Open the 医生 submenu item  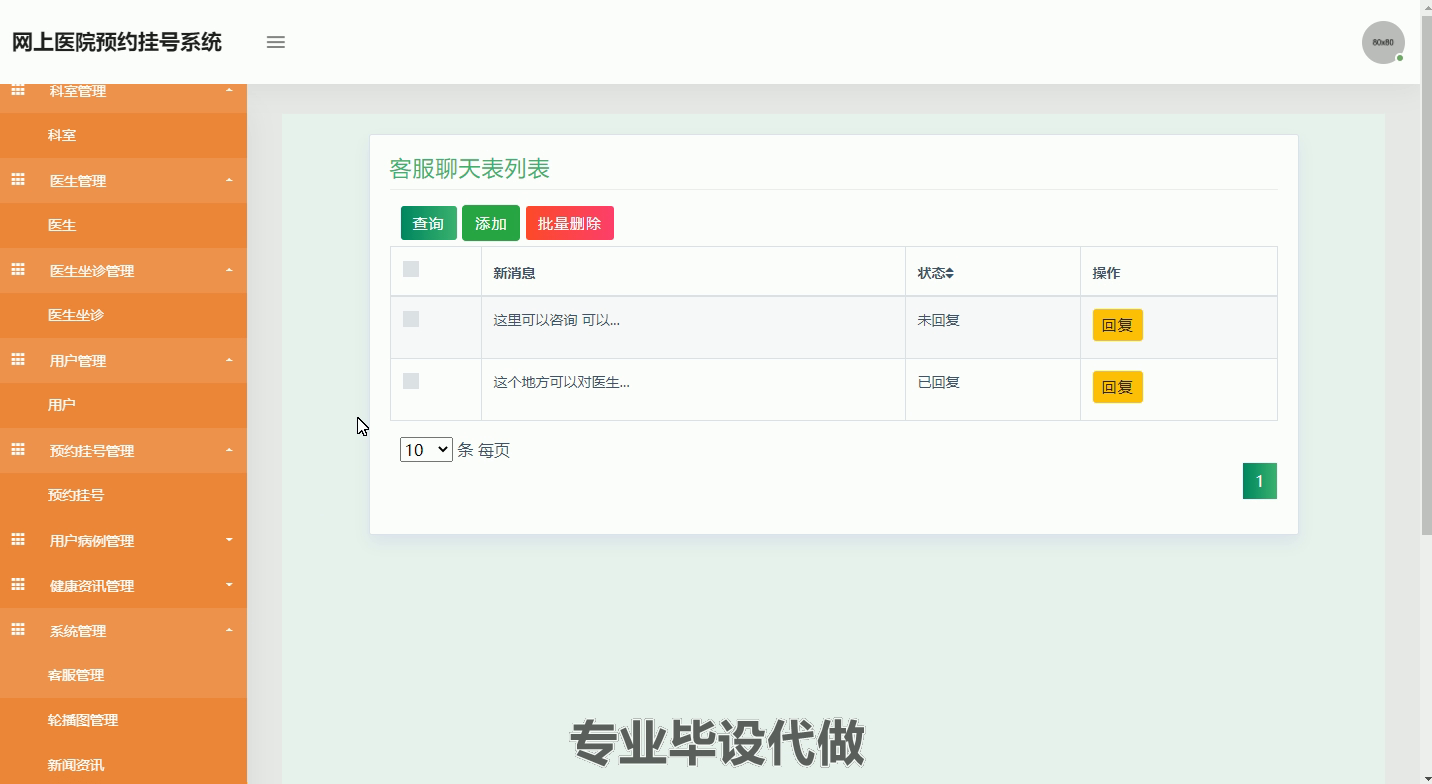(123, 225)
